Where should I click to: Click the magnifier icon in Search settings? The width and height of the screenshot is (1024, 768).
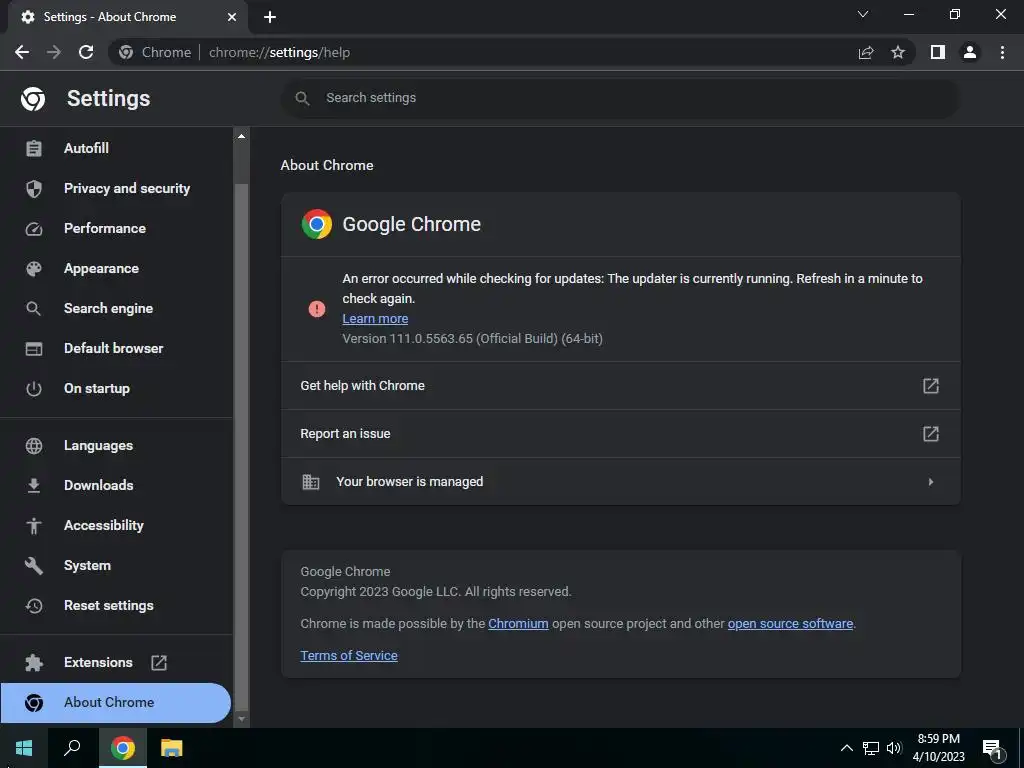click(x=302, y=99)
